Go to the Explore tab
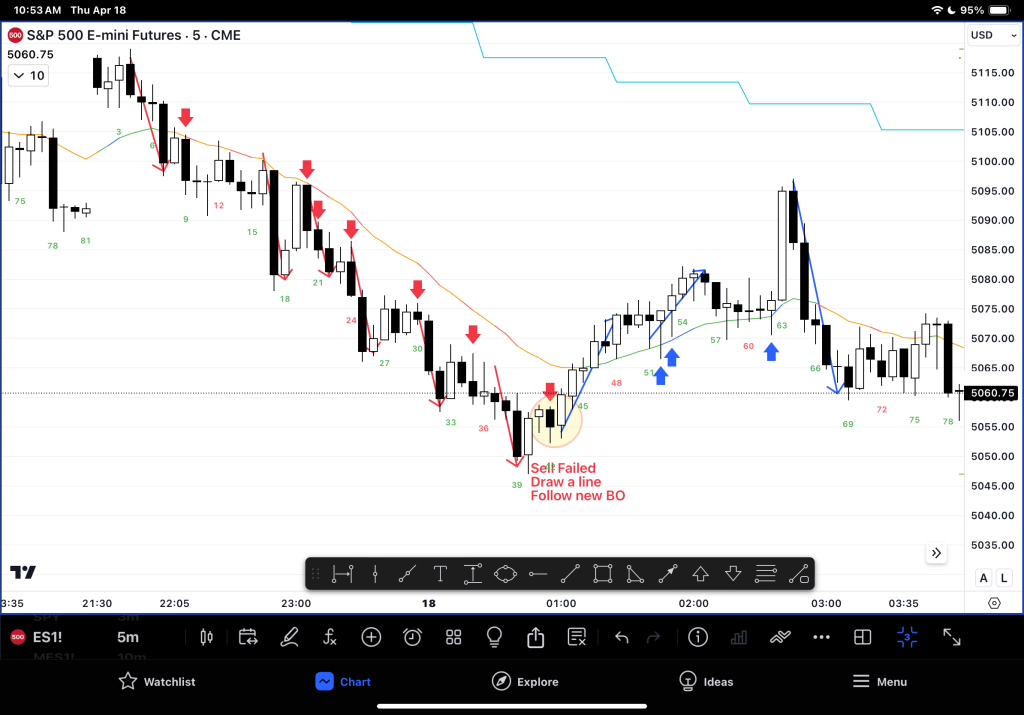The width and height of the screenshot is (1024, 715). [525, 682]
